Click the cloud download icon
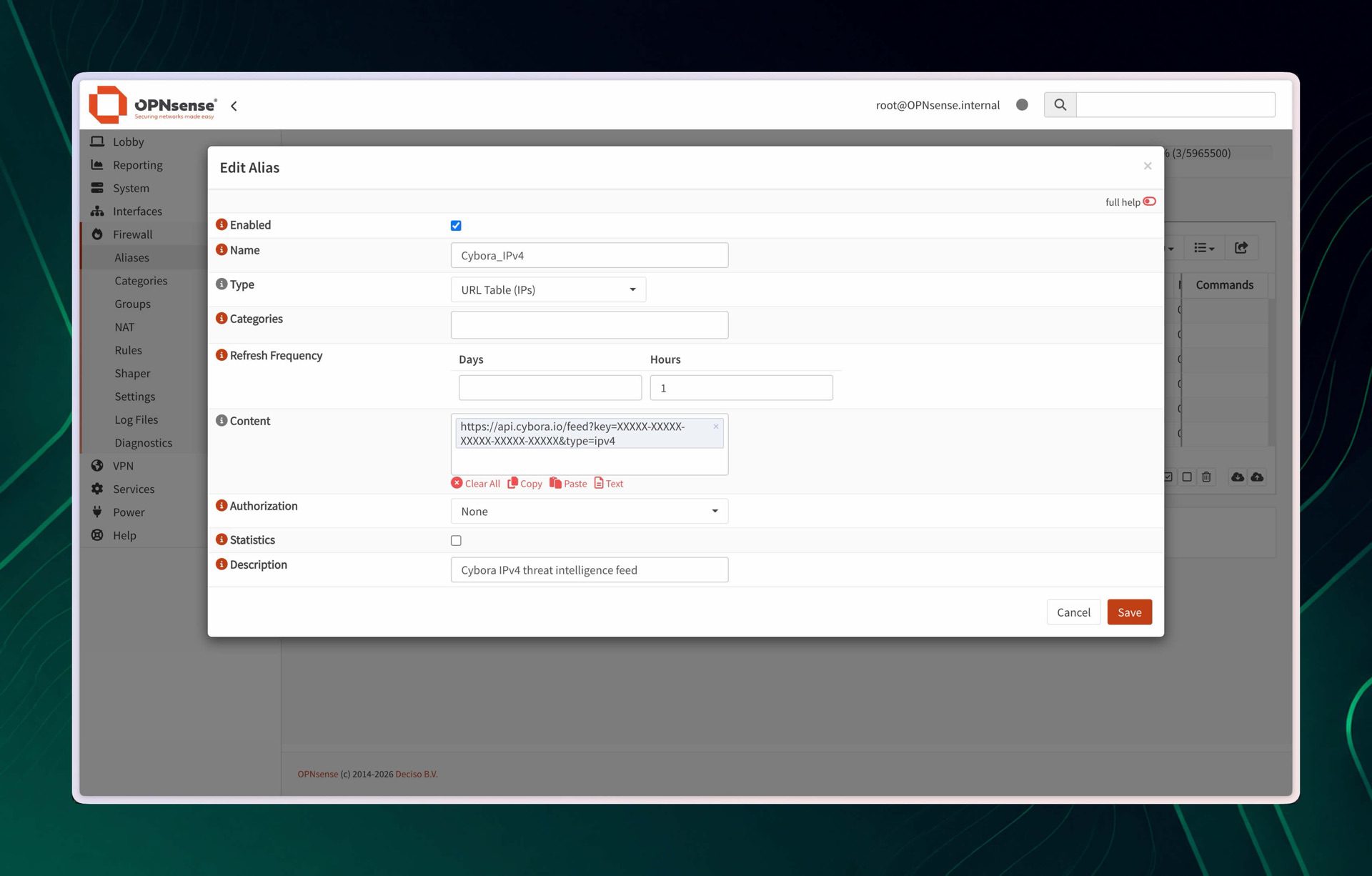This screenshot has width=1372, height=876. [x=1237, y=477]
